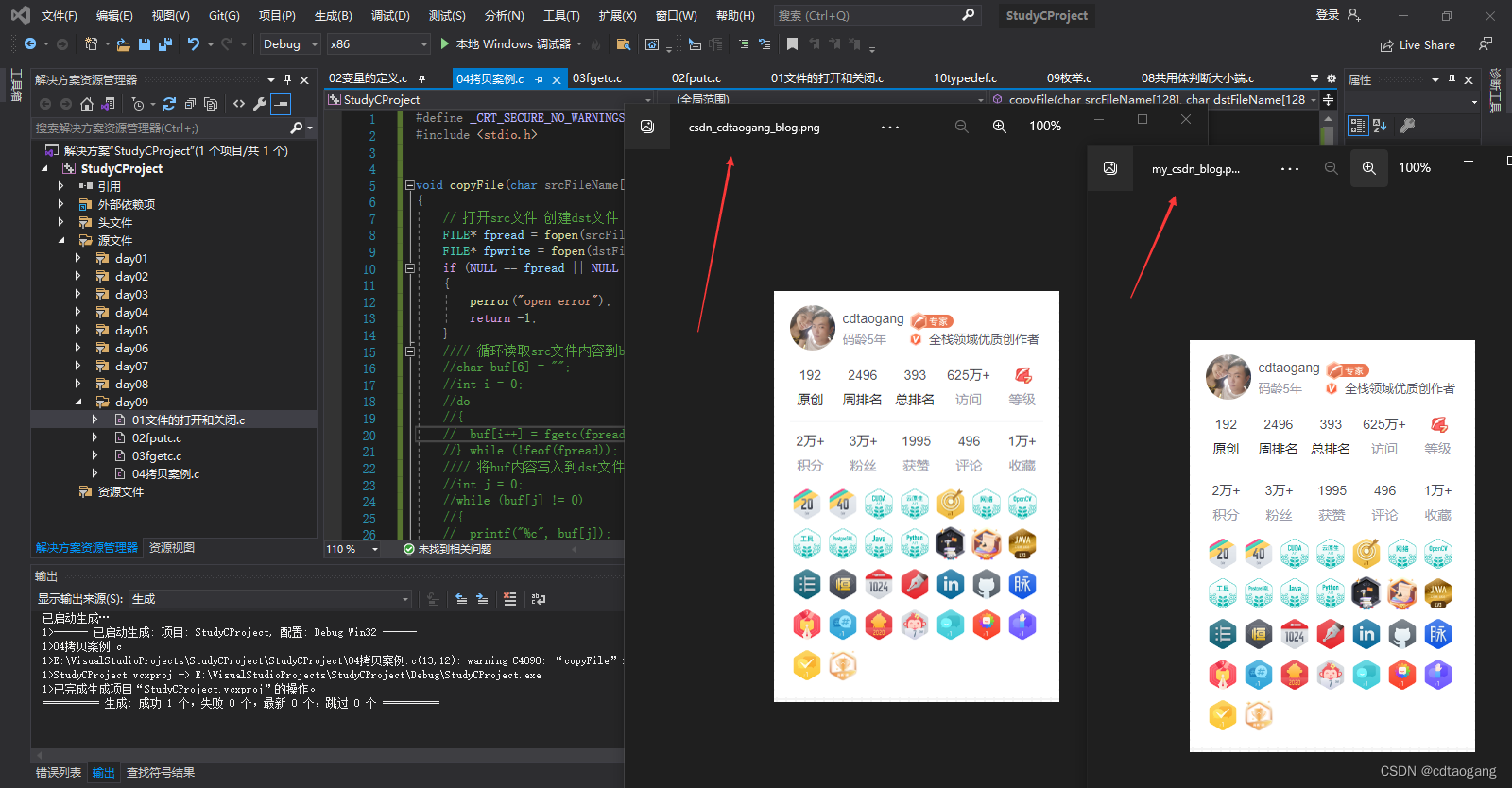Image resolution: width=1512 pixels, height=788 pixels.
Task: Click the 登录 sign-in link
Action: coord(1328,15)
